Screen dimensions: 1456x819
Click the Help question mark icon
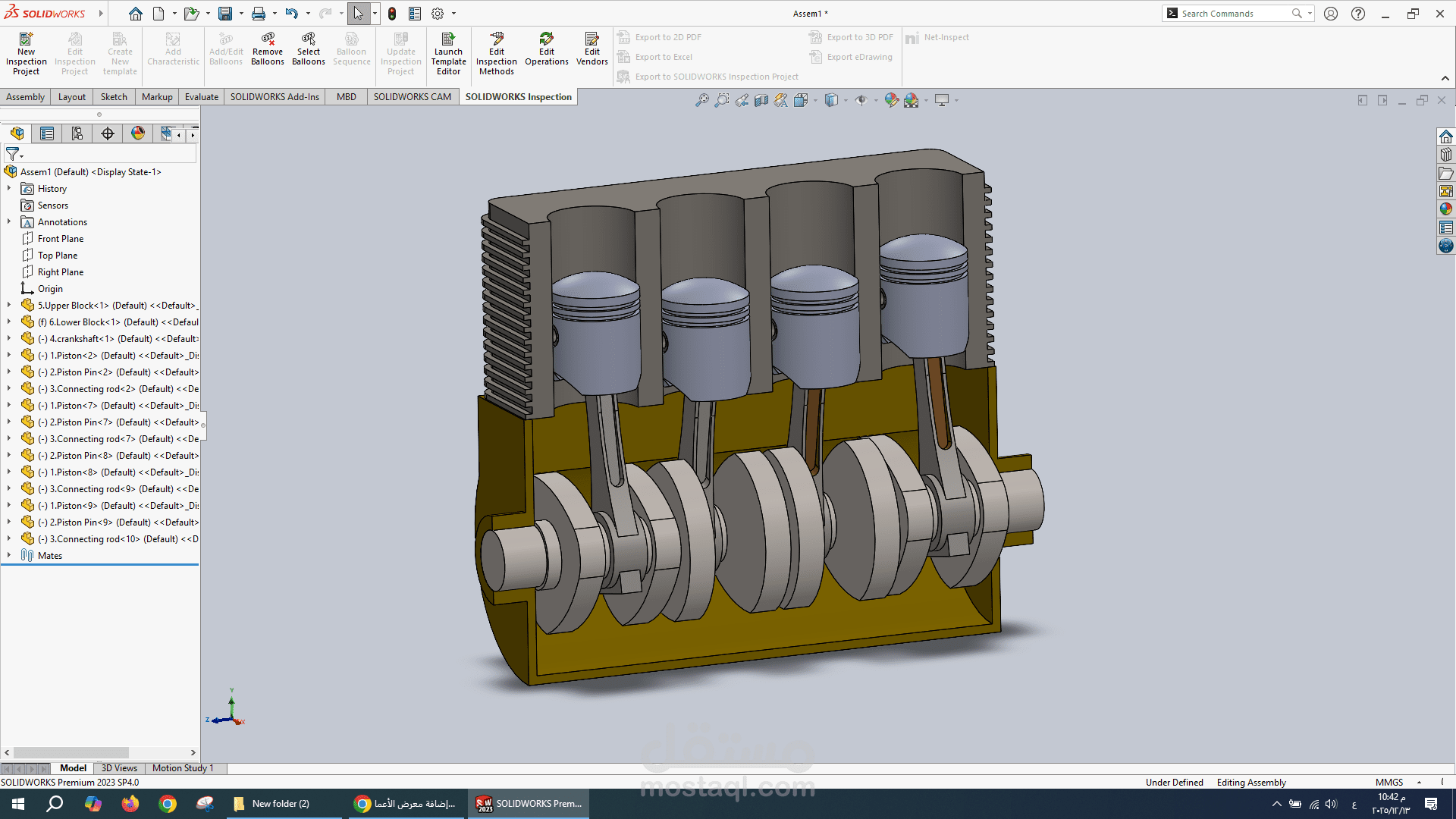1358,14
